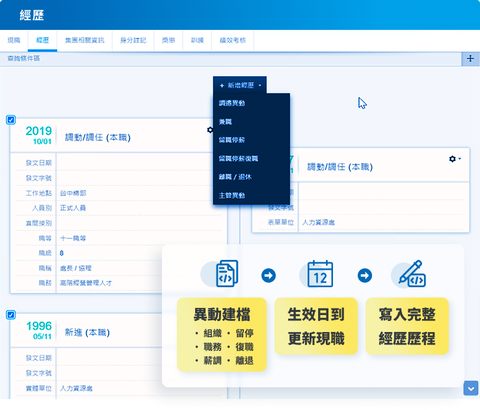
Task: Click 人力資源處 in the right card
Action: (318, 222)
